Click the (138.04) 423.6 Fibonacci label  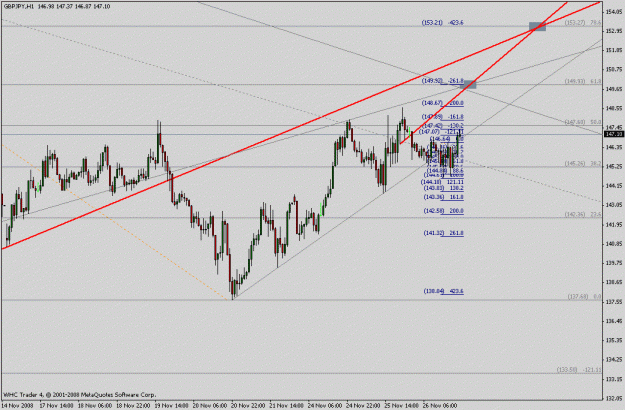point(443,291)
